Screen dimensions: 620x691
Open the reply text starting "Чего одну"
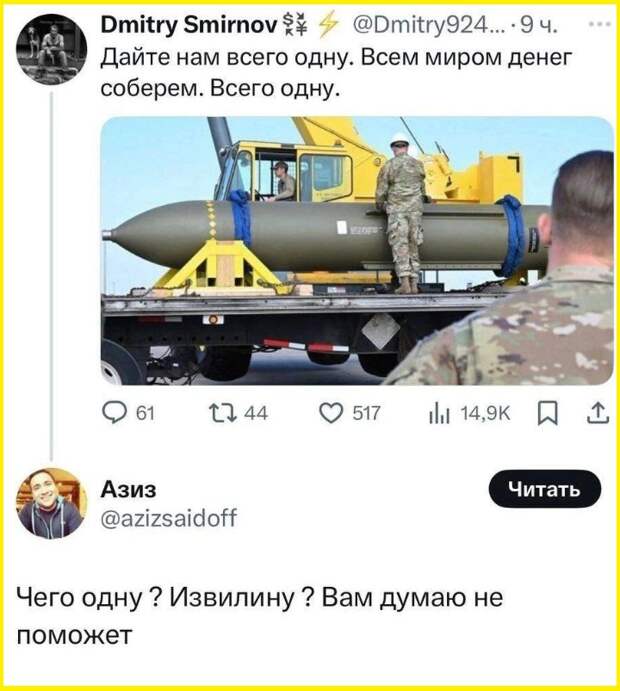(x=260, y=616)
